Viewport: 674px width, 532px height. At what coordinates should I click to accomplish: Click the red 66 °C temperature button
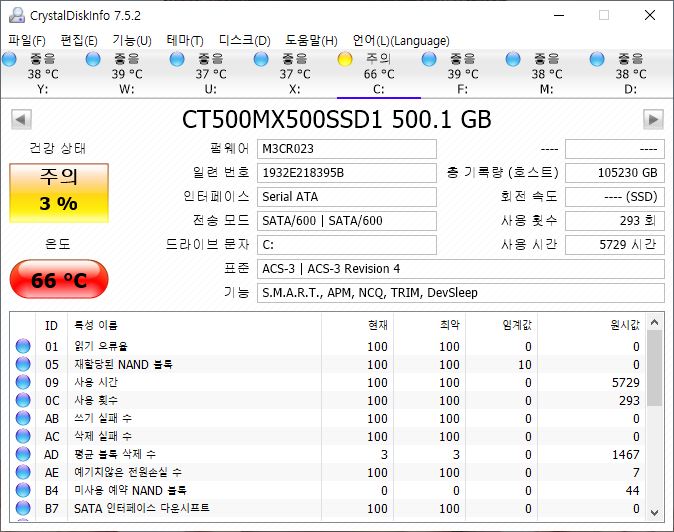(x=59, y=279)
